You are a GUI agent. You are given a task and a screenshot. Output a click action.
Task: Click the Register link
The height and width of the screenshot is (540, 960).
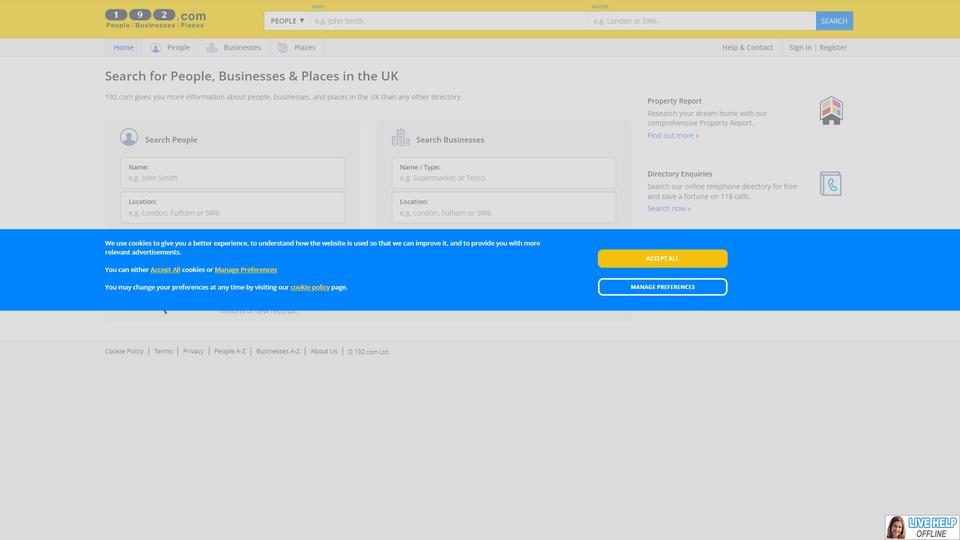tap(833, 47)
